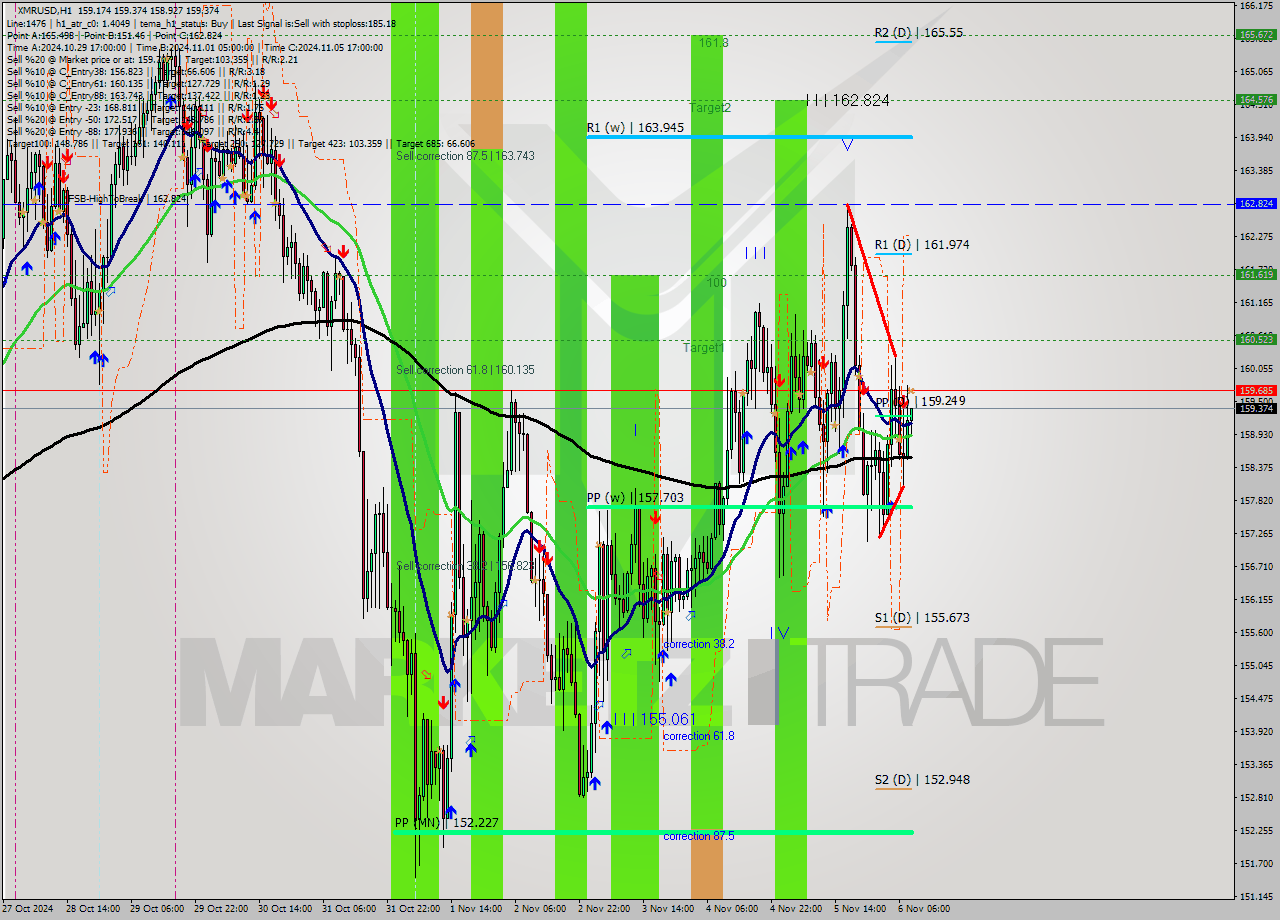The width and height of the screenshot is (1280, 920).
Task: Select the 'R2 (D) | 165.55' pivot label
Action: 918,33
